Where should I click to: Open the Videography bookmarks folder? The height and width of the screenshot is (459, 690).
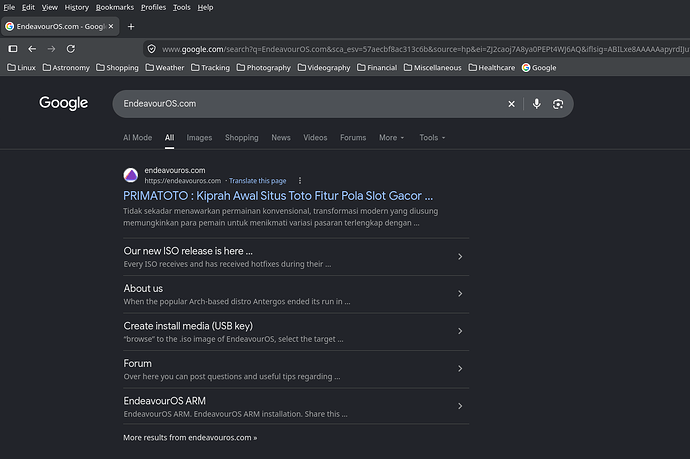pyautogui.click(x=324, y=68)
